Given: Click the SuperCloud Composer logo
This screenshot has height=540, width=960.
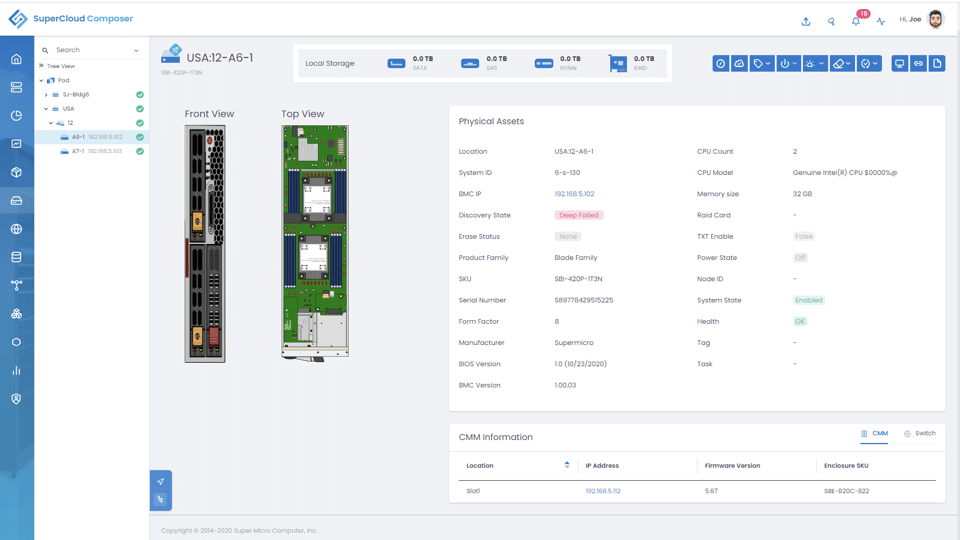Looking at the screenshot, I should click(x=70, y=18).
